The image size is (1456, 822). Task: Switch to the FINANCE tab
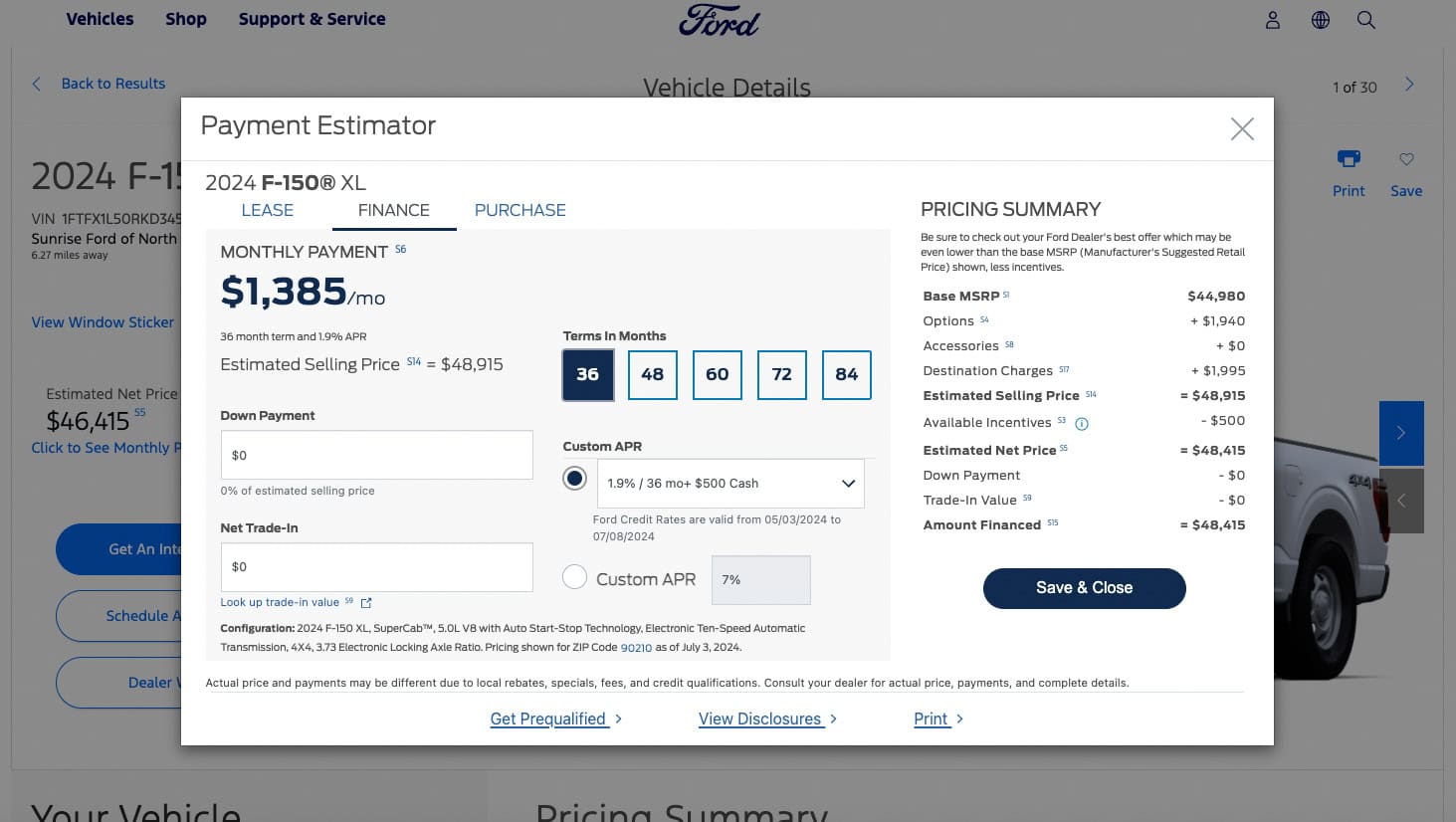point(394,210)
